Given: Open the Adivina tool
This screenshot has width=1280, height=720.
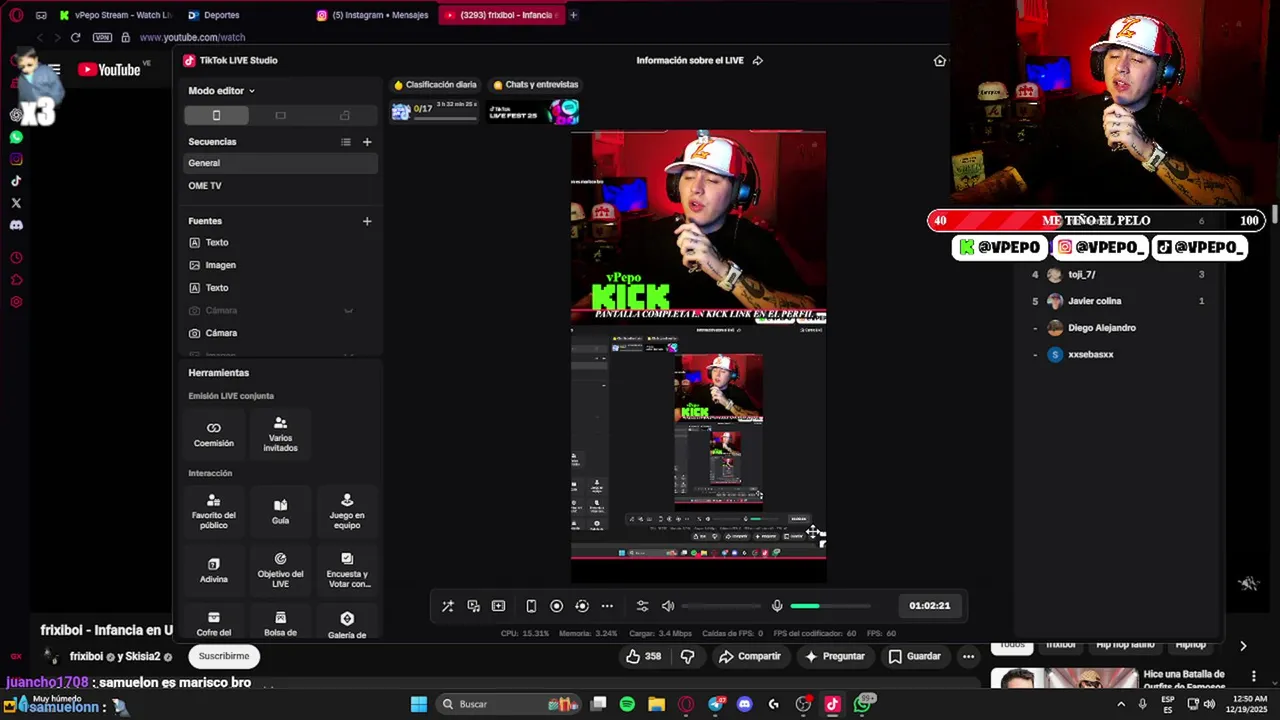Looking at the screenshot, I should 214,570.
